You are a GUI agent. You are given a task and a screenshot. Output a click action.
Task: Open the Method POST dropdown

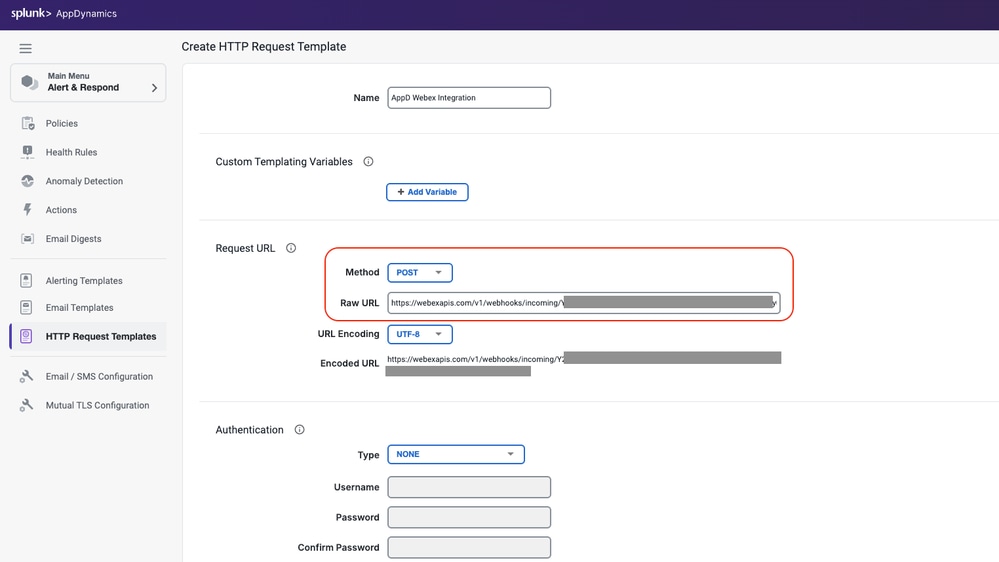420,273
